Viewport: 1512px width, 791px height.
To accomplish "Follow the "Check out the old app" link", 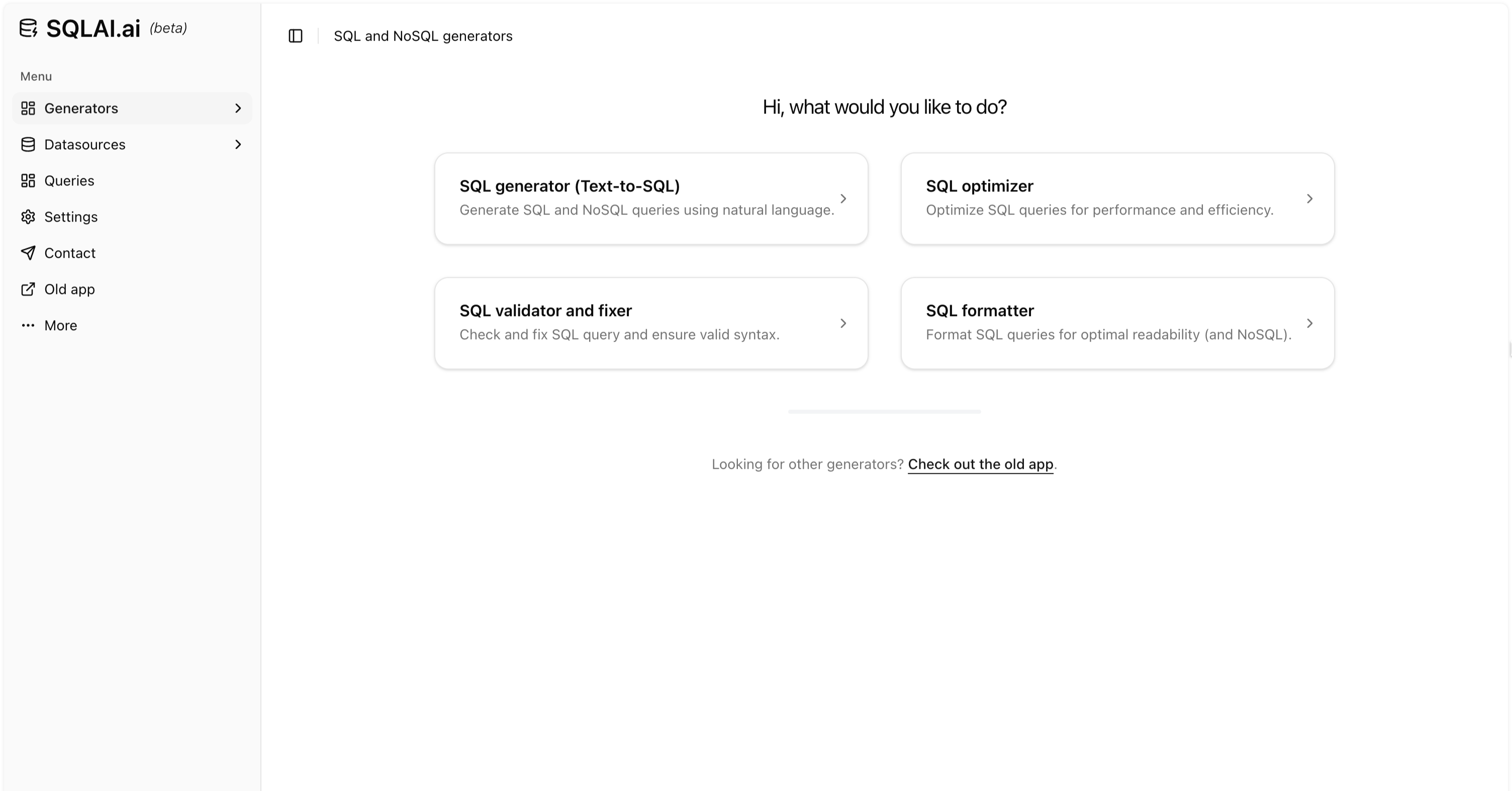I will (980, 464).
